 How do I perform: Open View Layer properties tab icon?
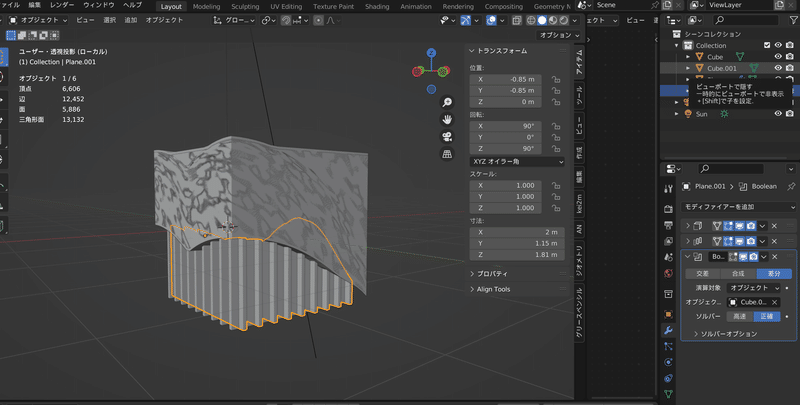[668, 241]
